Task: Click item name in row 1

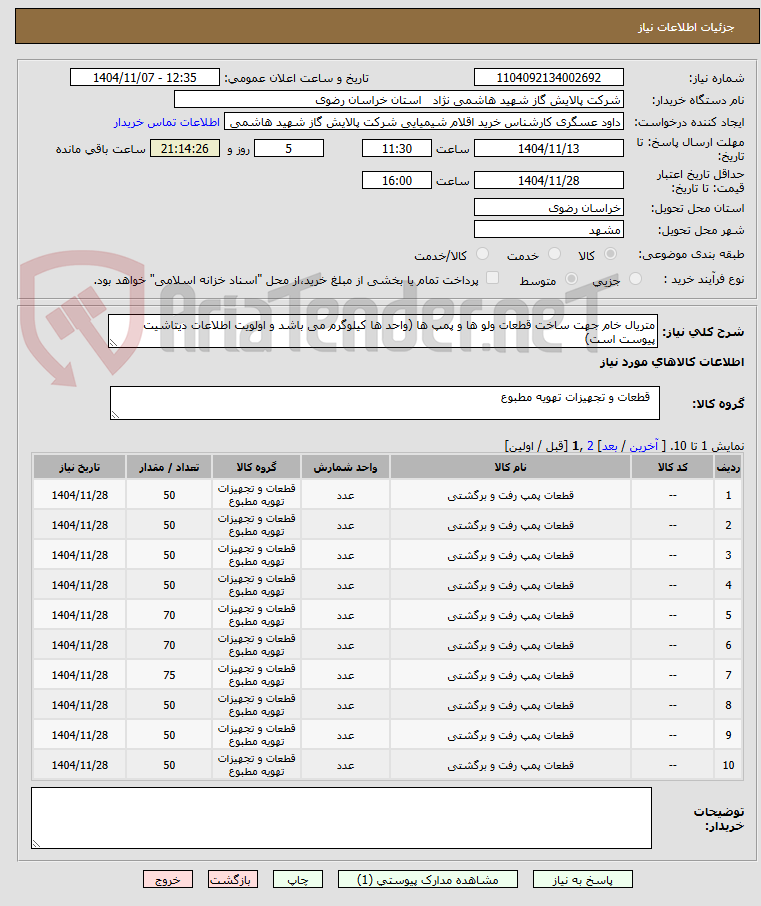Action: [x=510, y=495]
